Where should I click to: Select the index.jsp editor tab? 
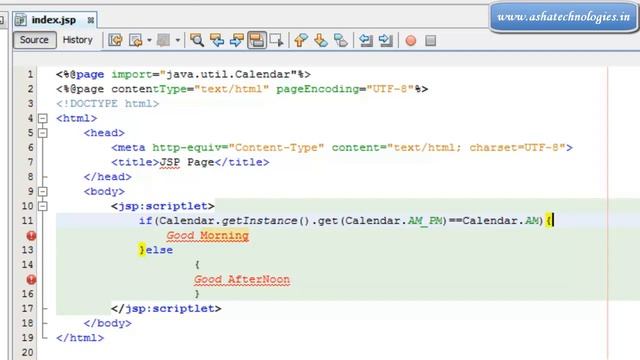click(x=54, y=20)
